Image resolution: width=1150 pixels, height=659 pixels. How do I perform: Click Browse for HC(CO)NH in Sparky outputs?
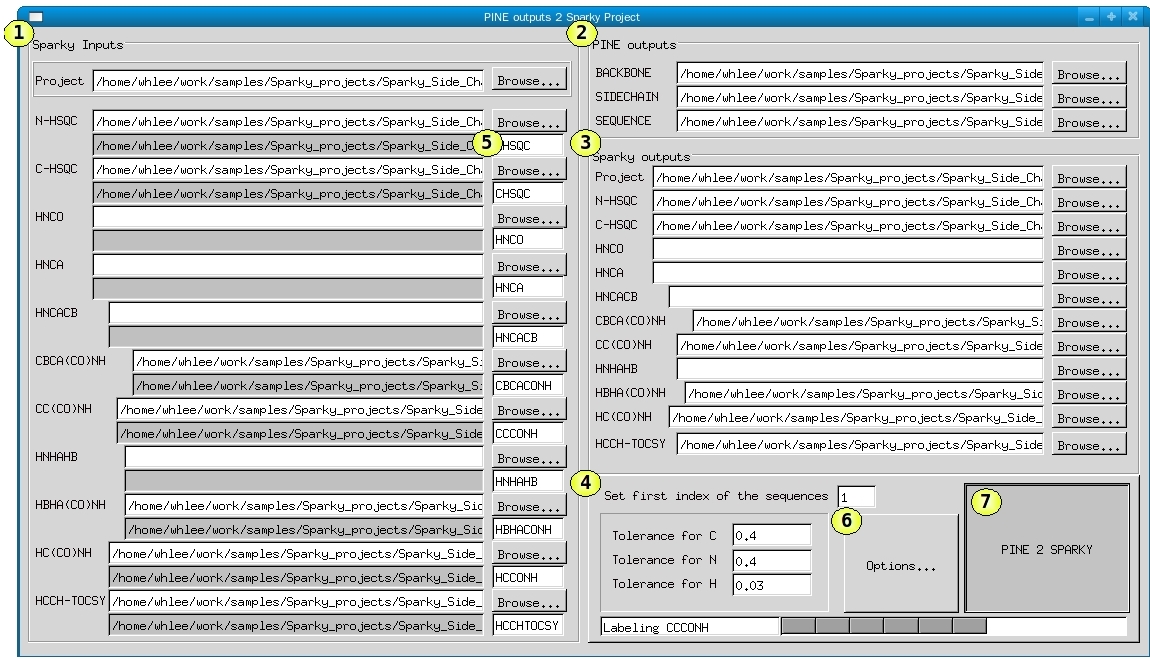click(x=1089, y=419)
